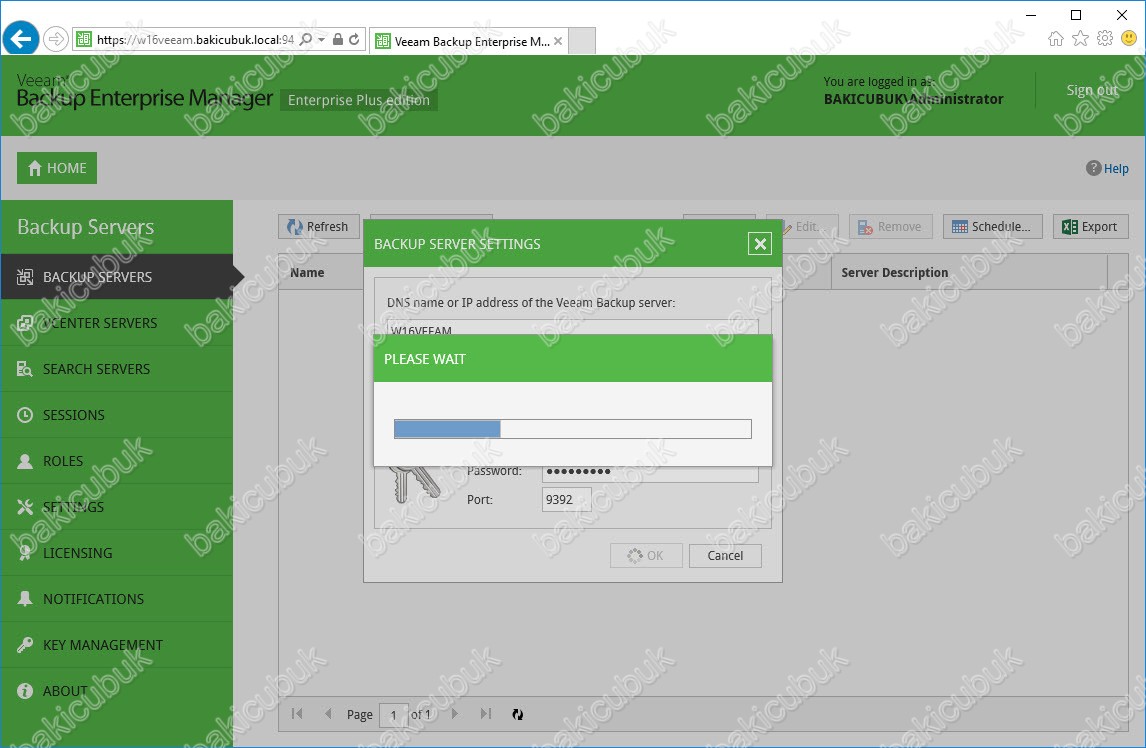The image size is (1146, 748).
Task: Click the OK button in dialog
Action: click(x=646, y=556)
